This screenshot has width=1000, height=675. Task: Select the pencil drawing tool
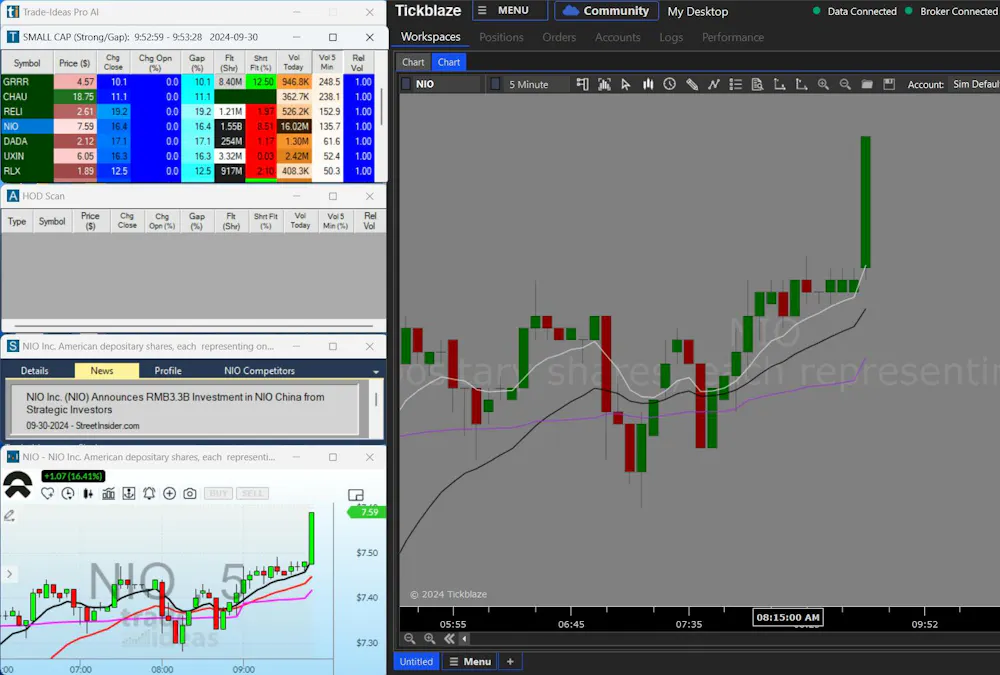(692, 84)
